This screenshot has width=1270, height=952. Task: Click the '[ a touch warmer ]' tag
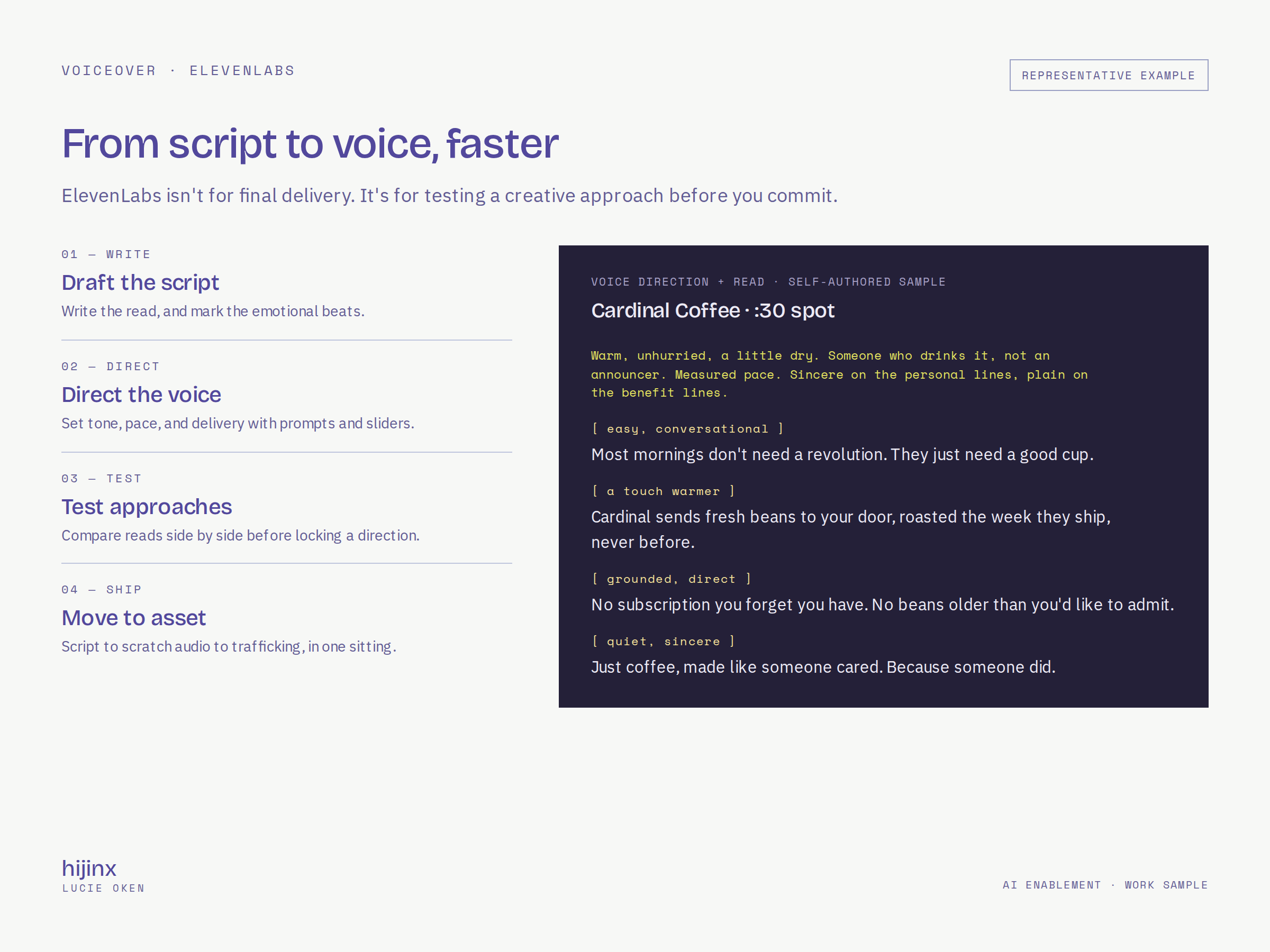click(663, 491)
